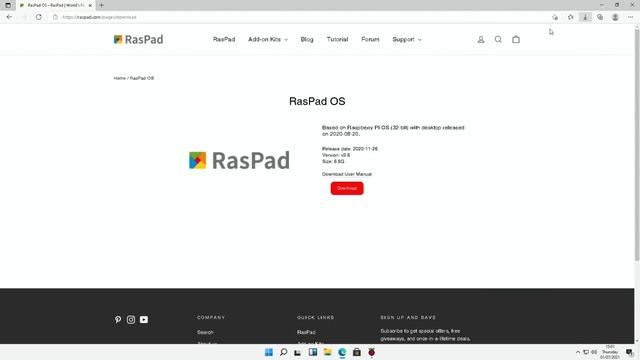Screen dimensions: 640x360
Task: Open the tab actions menu icon
Action: coord(8,5)
